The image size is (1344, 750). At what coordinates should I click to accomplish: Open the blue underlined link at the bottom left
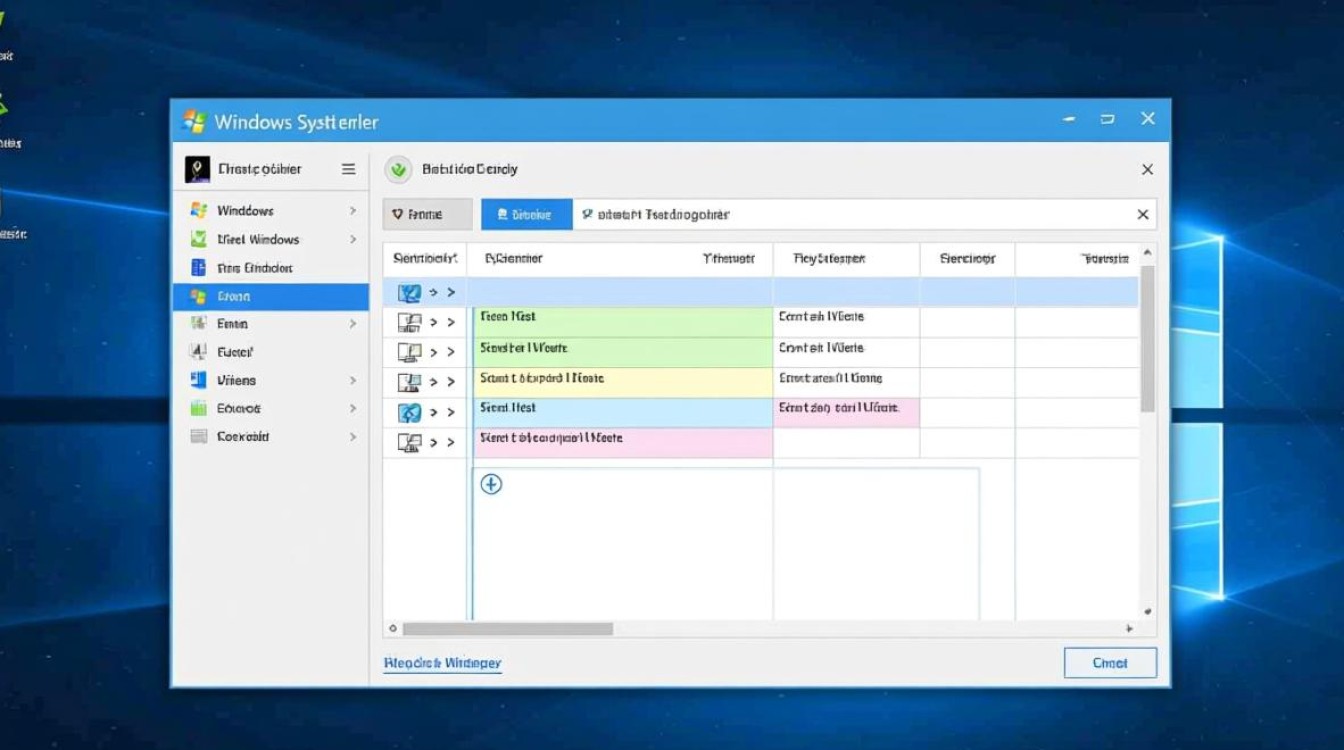(x=442, y=663)
